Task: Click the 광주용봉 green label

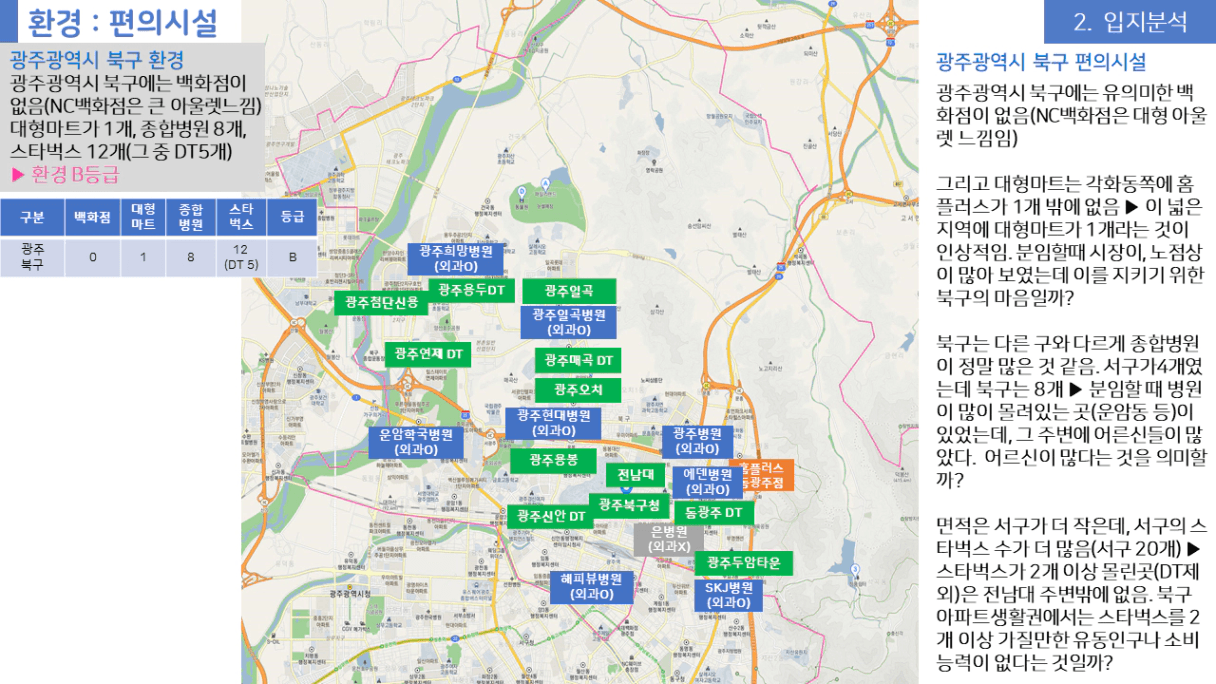Action: pos(553,460)
